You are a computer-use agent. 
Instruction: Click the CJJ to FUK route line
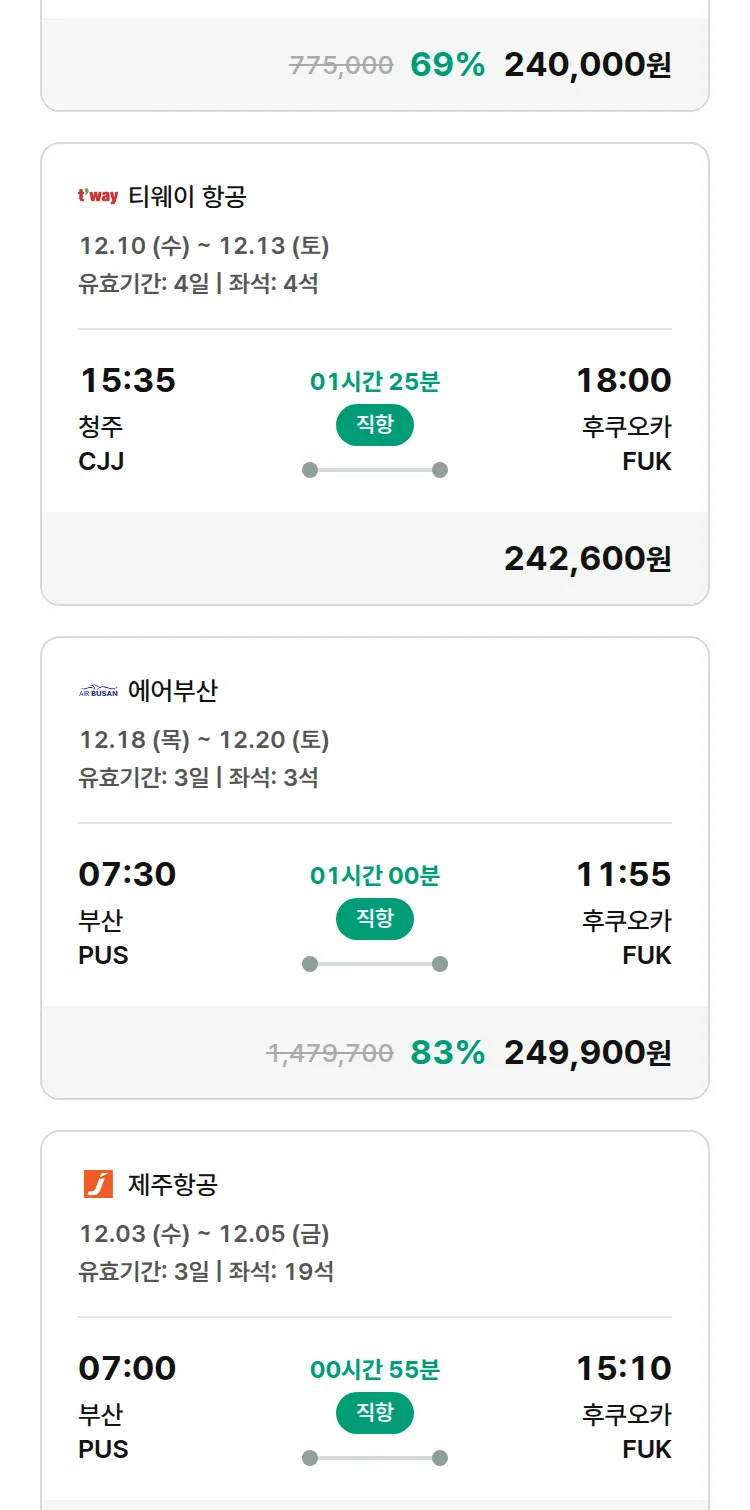tap(375, 470)
